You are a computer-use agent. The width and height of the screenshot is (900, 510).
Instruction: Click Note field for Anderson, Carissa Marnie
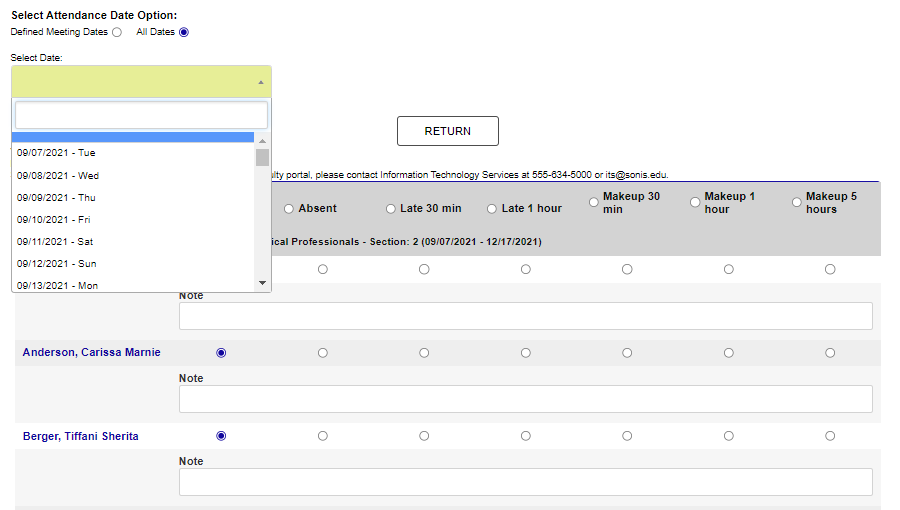(526, 399)
